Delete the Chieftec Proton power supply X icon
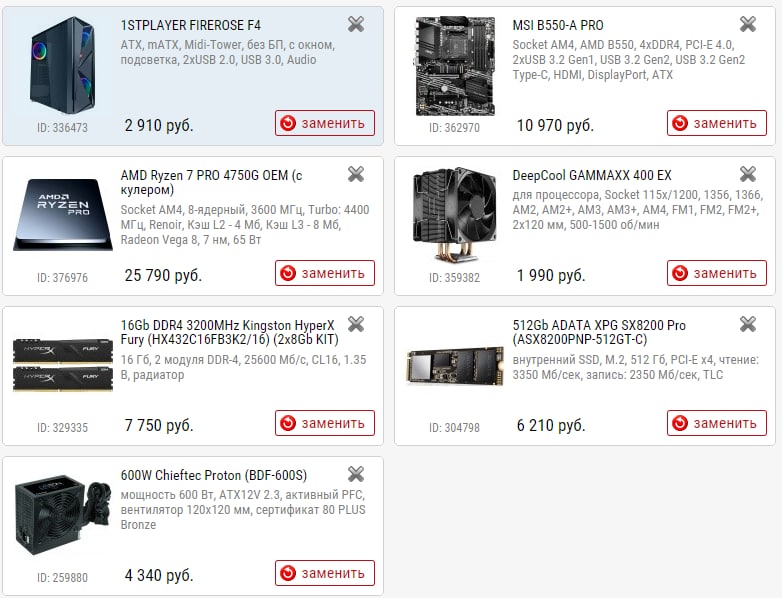782x598 pixels. tap(356, 474)
